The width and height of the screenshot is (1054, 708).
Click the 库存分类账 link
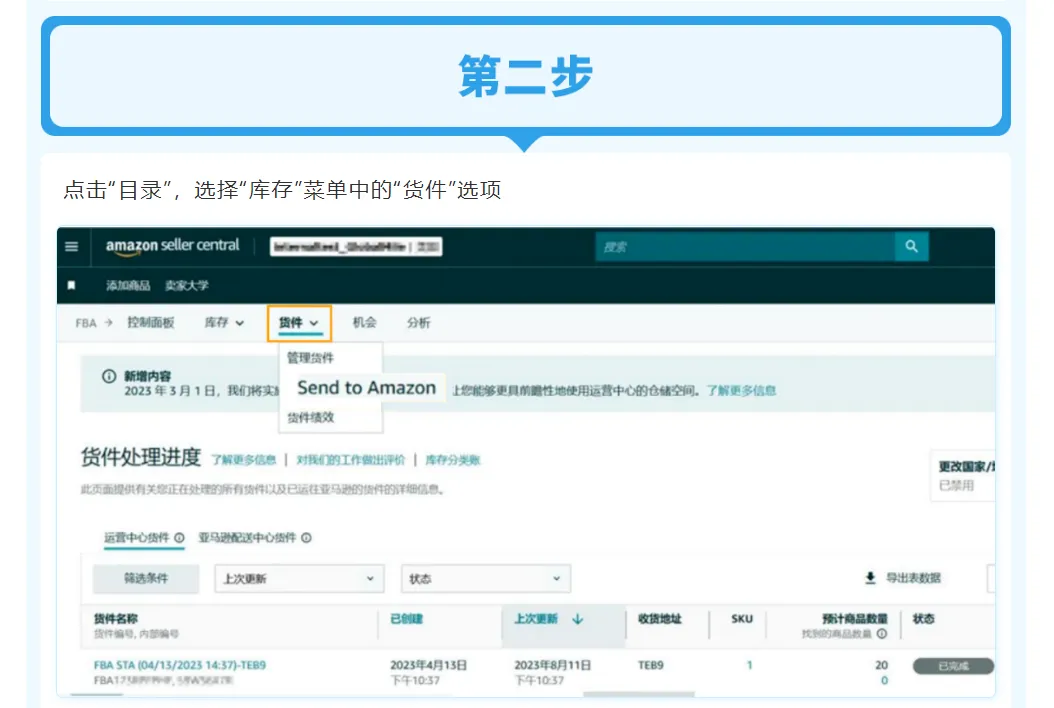pyautogui.click(x=453, y=460)
